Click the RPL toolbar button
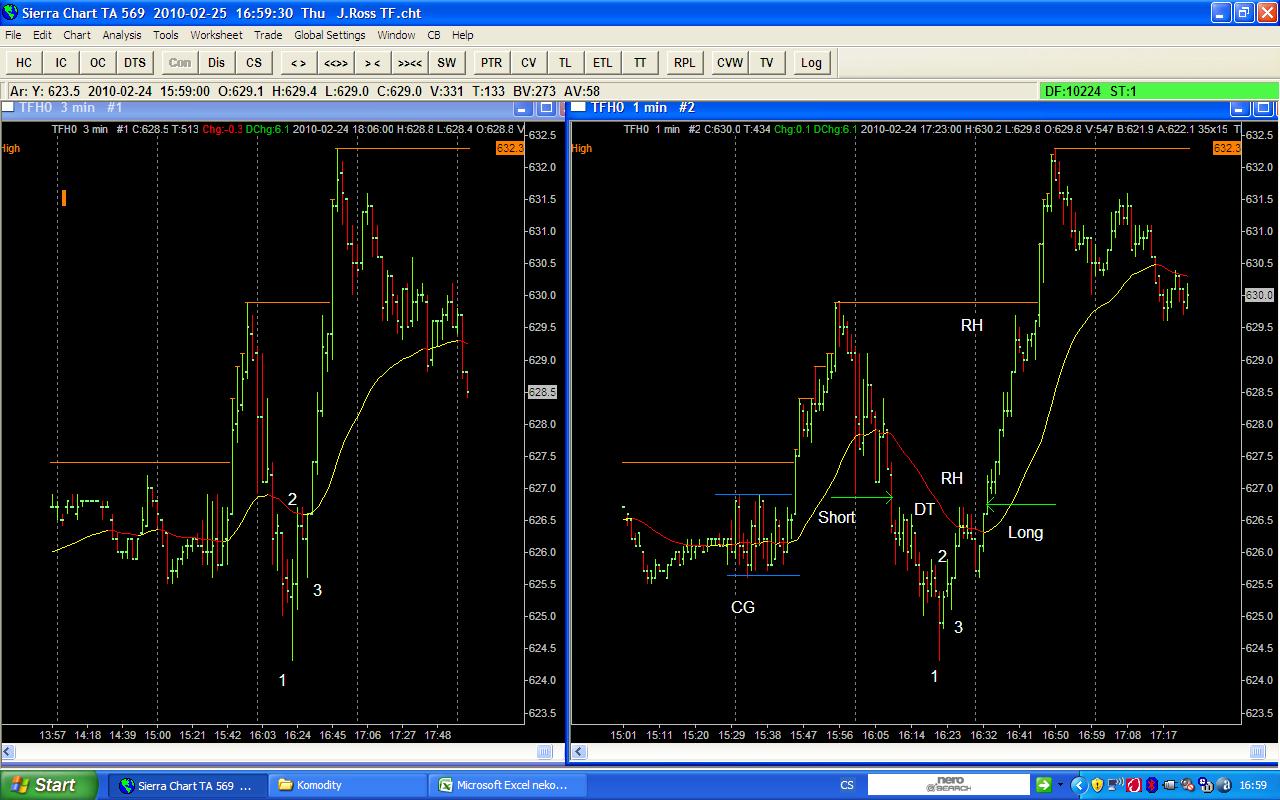1280x800 pixels. coord(684,62)
